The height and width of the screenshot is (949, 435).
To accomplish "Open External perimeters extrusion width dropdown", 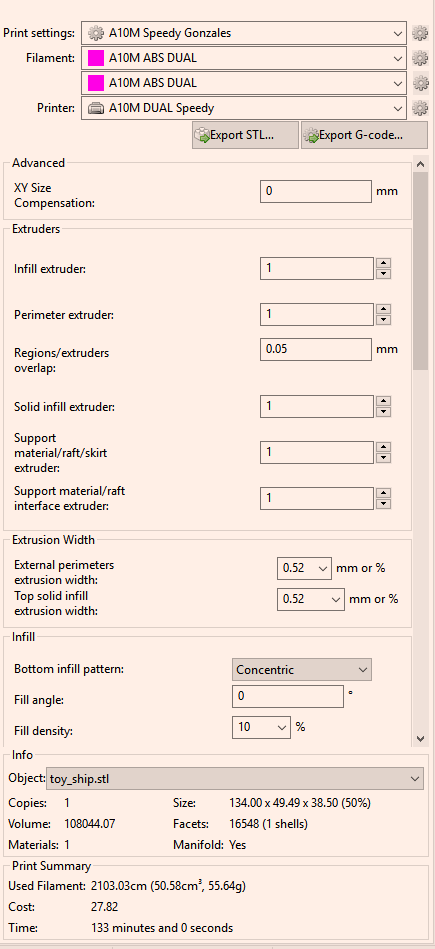I will coord(304,568).
